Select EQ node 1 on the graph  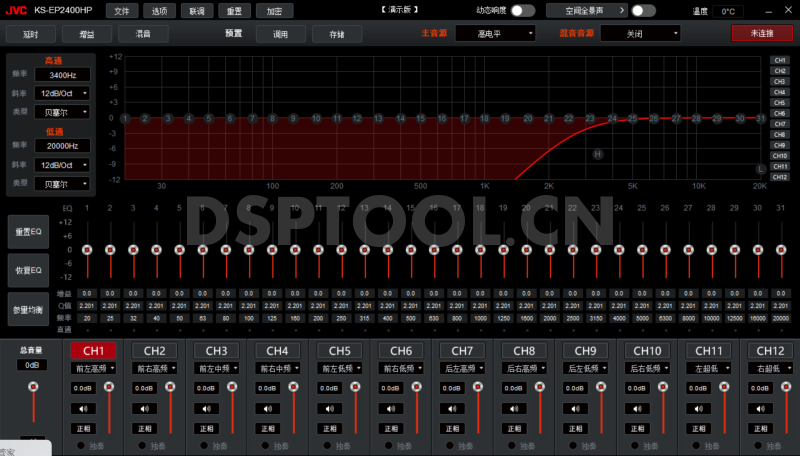(x=125, y=118)
